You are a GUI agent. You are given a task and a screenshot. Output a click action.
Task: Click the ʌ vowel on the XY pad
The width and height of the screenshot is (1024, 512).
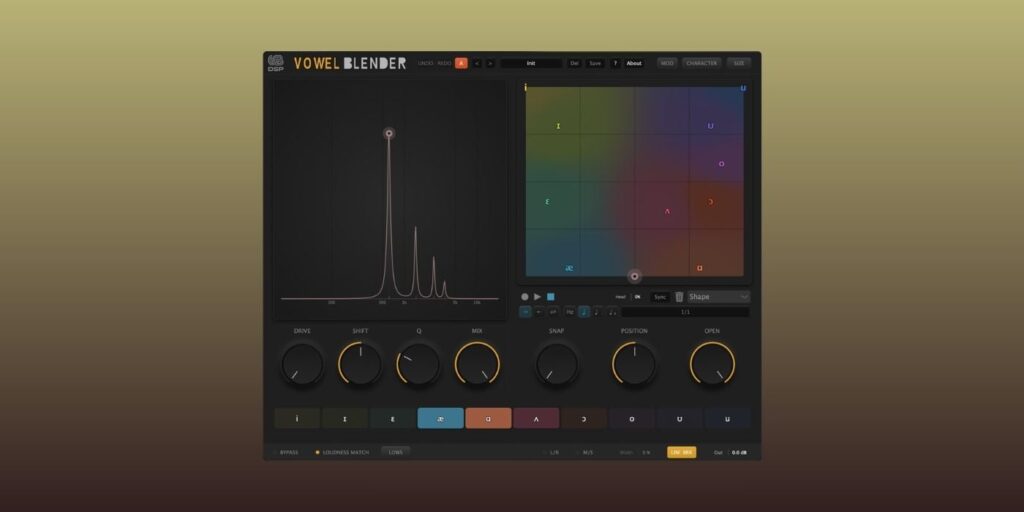tap(667, 211)
